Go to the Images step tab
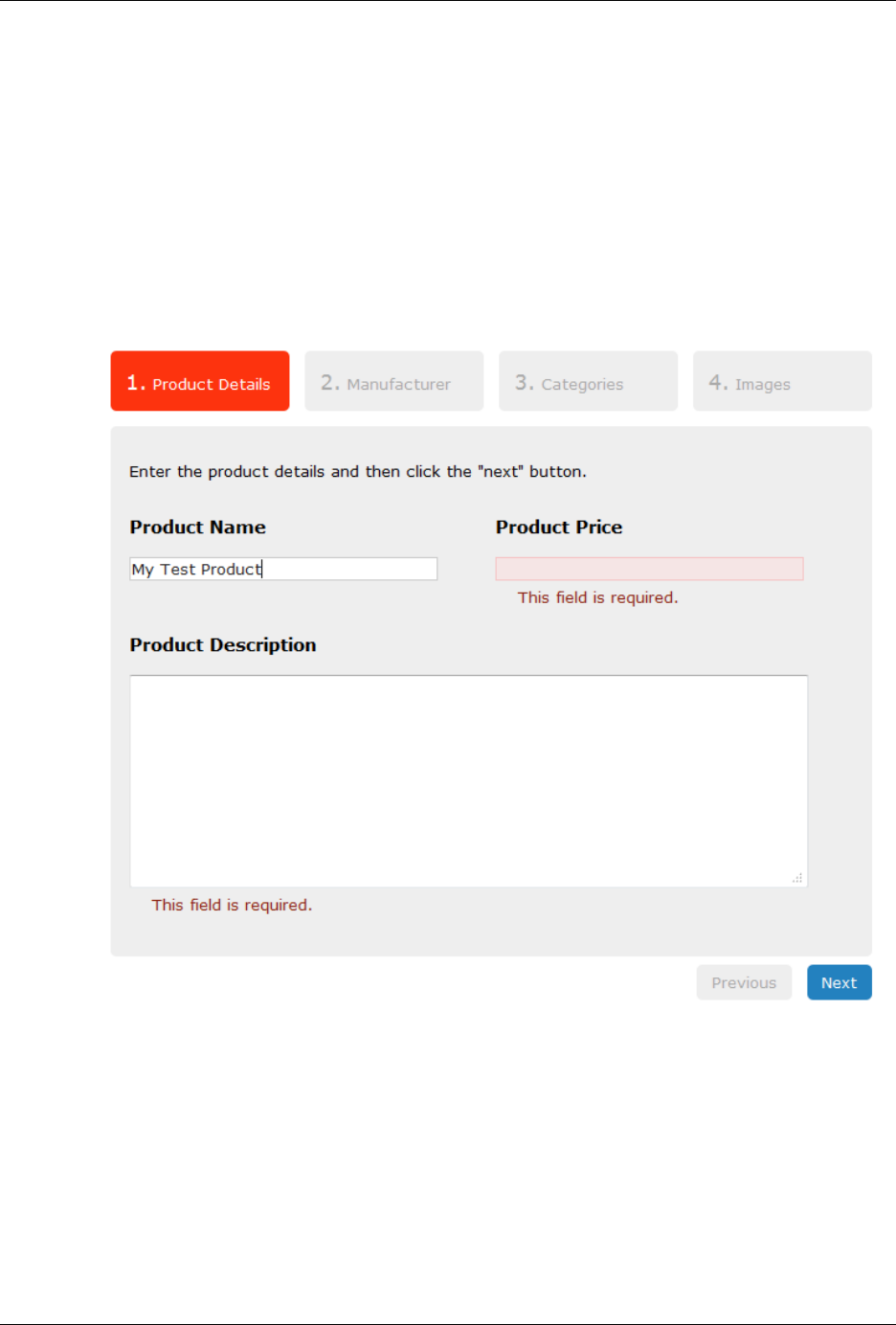The height and width of the screenshot is (1325, 896). (782, 381)
